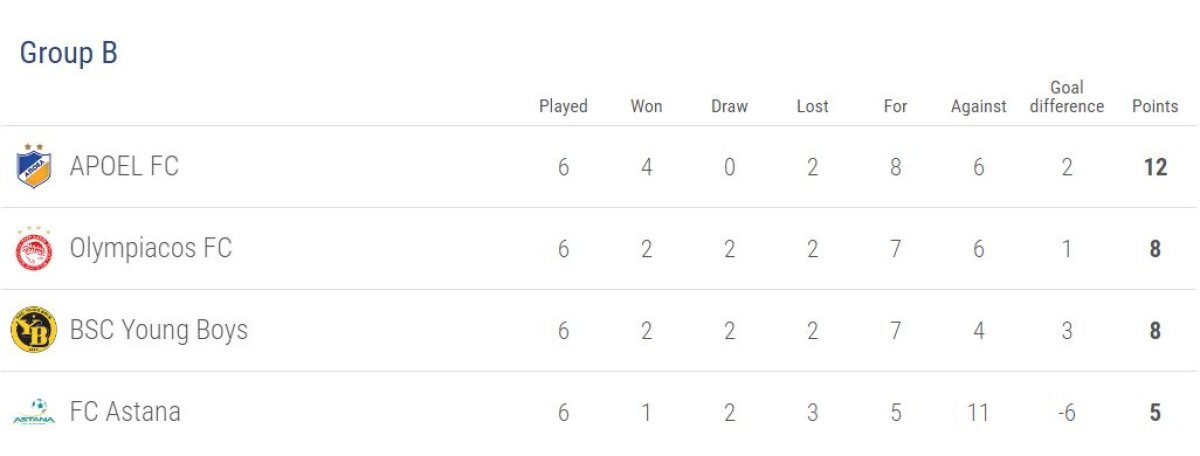Click FC Astana's 11 goals against value

tap(978, 413)
